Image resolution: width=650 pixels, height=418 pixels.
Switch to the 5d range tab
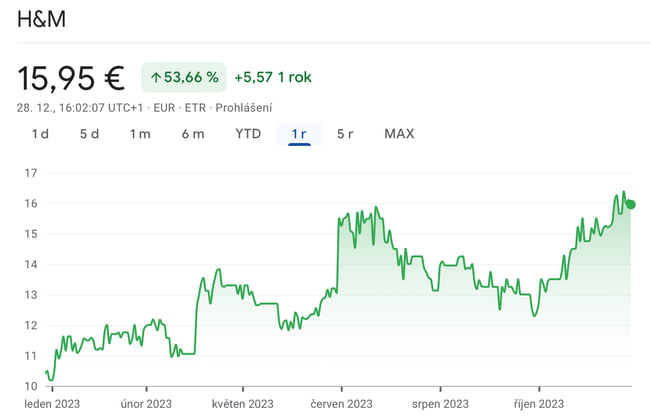89,134
